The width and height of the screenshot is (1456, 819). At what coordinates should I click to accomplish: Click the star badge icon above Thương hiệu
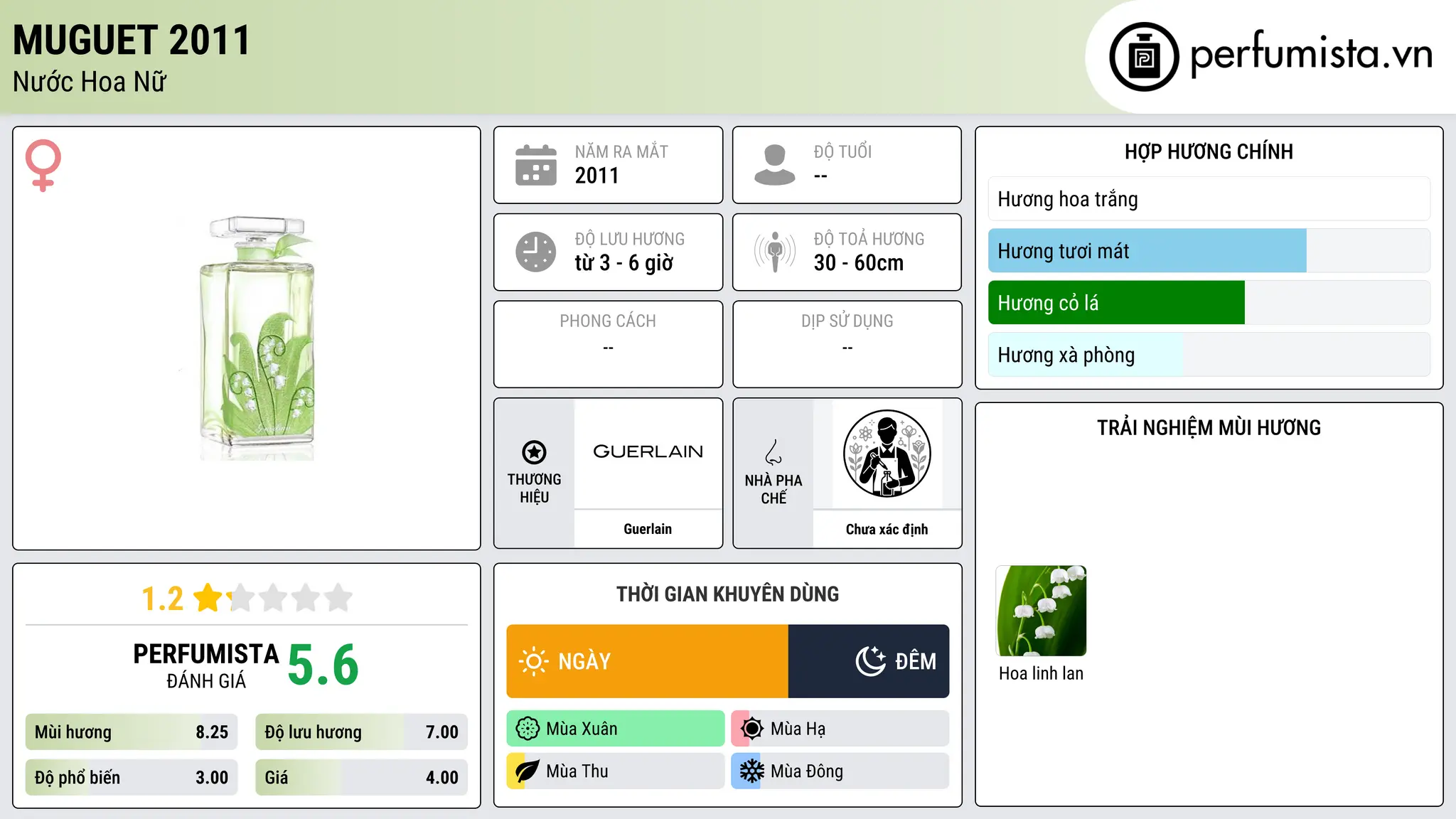click(534, 452)
